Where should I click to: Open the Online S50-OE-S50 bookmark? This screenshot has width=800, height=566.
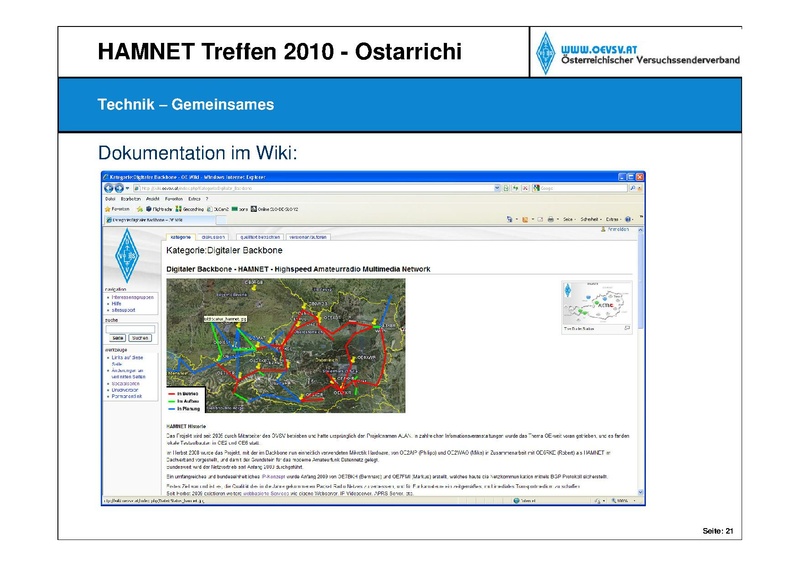(274, 209)
